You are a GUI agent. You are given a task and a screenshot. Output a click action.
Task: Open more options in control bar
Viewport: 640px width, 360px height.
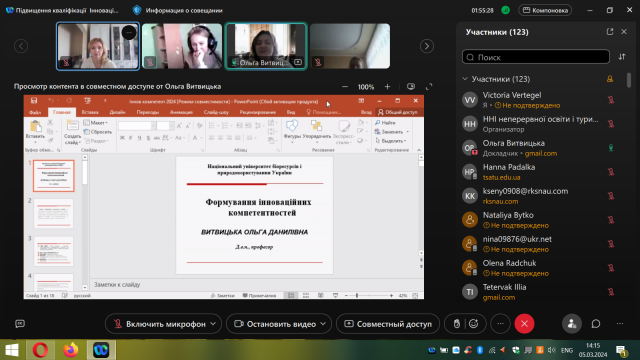tap(500, 324)
